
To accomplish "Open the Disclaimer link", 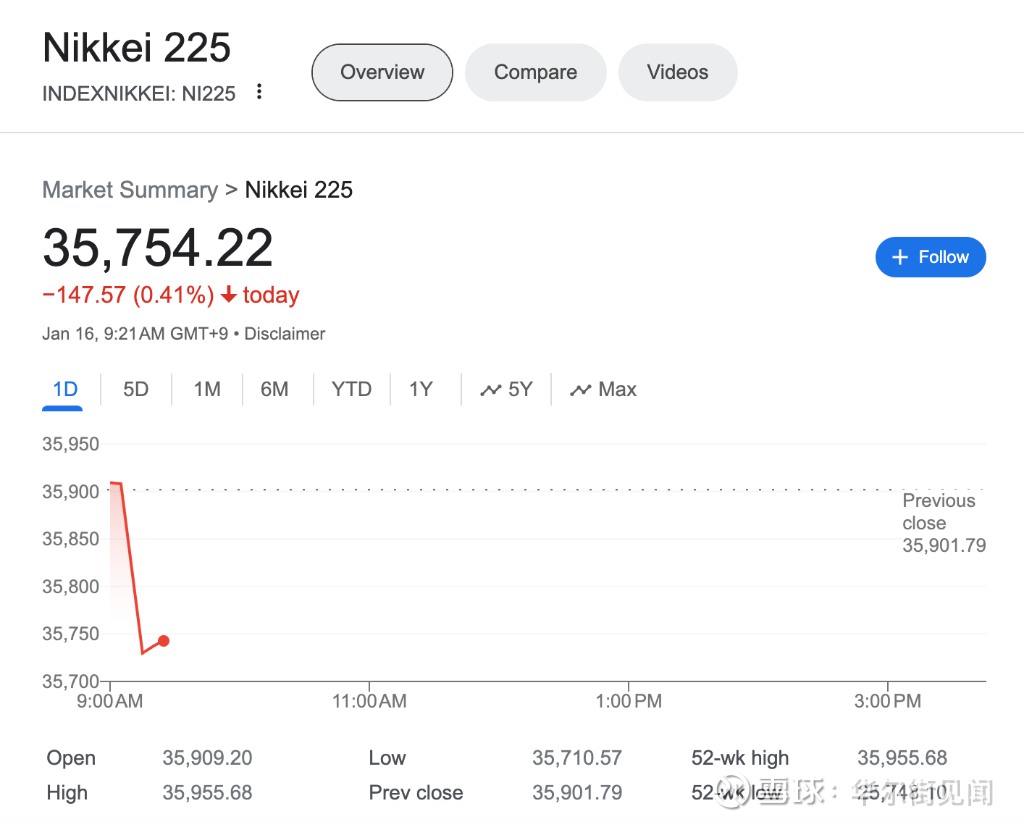I will click(285, 334).
